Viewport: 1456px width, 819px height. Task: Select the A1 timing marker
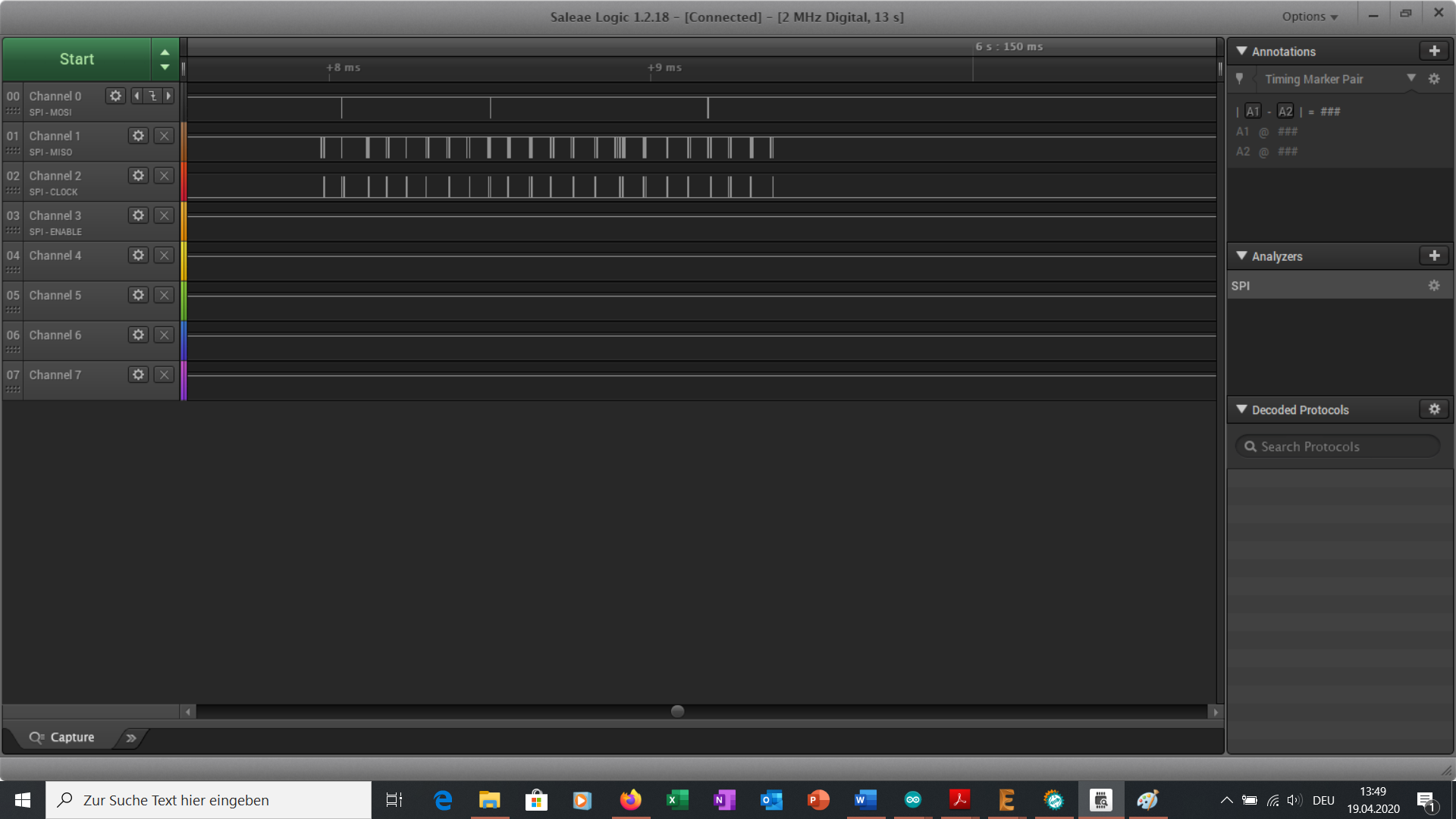(x=1253, y=111)
